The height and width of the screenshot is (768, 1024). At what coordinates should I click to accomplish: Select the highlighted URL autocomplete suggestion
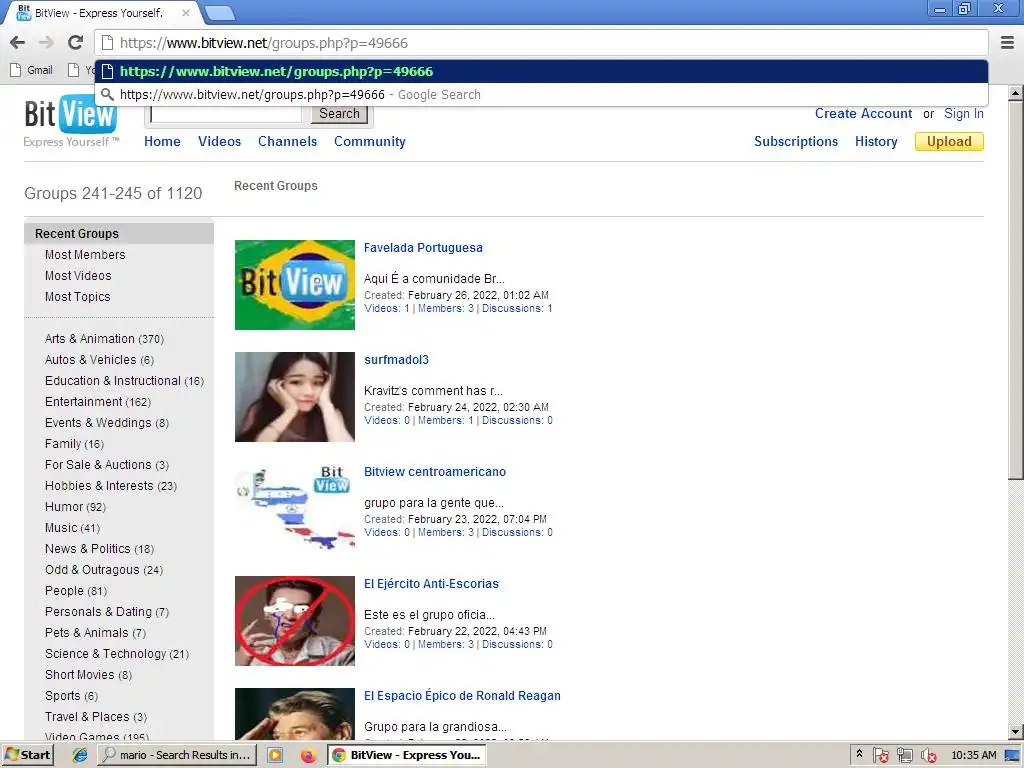(541, 71)
